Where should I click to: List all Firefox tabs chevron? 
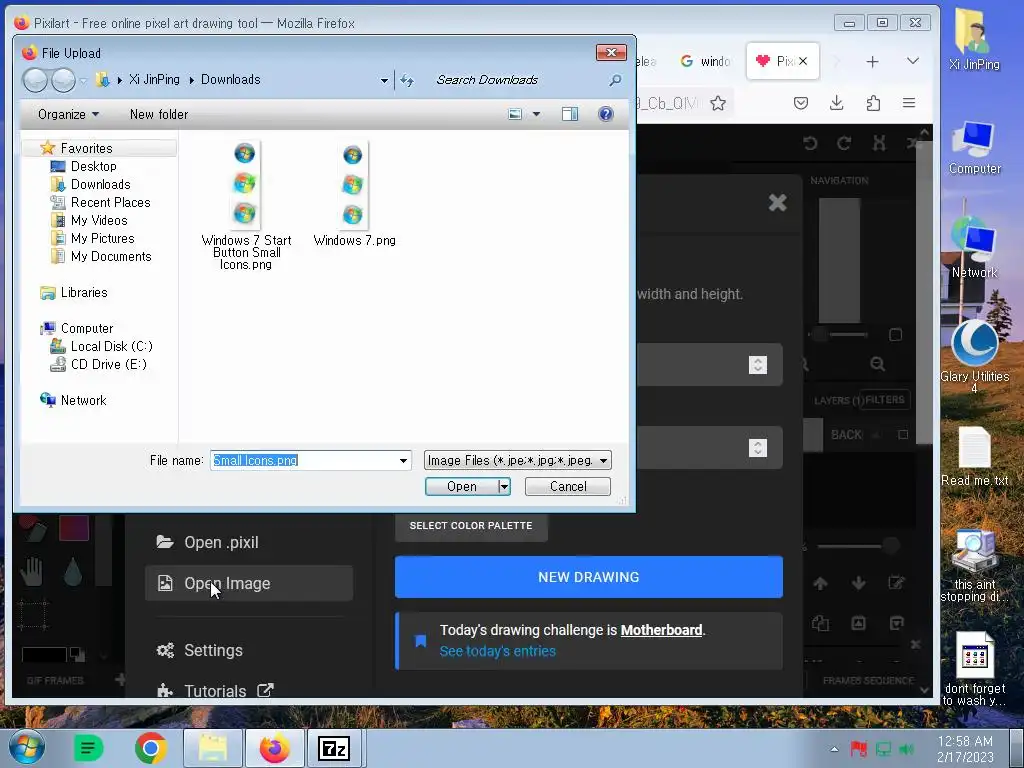913,61
